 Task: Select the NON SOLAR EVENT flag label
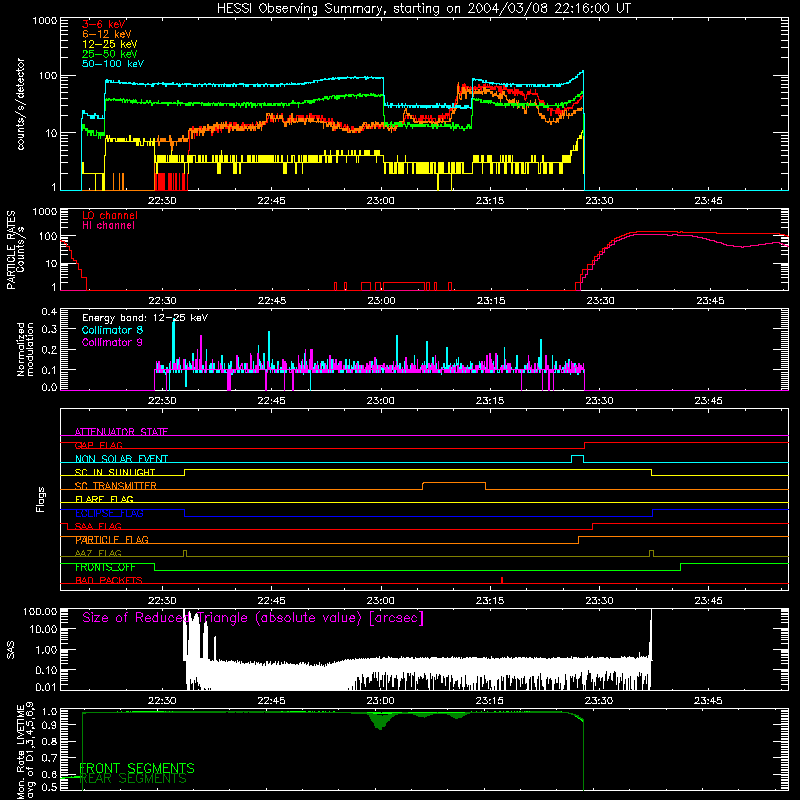pyautogui.click(x=121, y=459)
